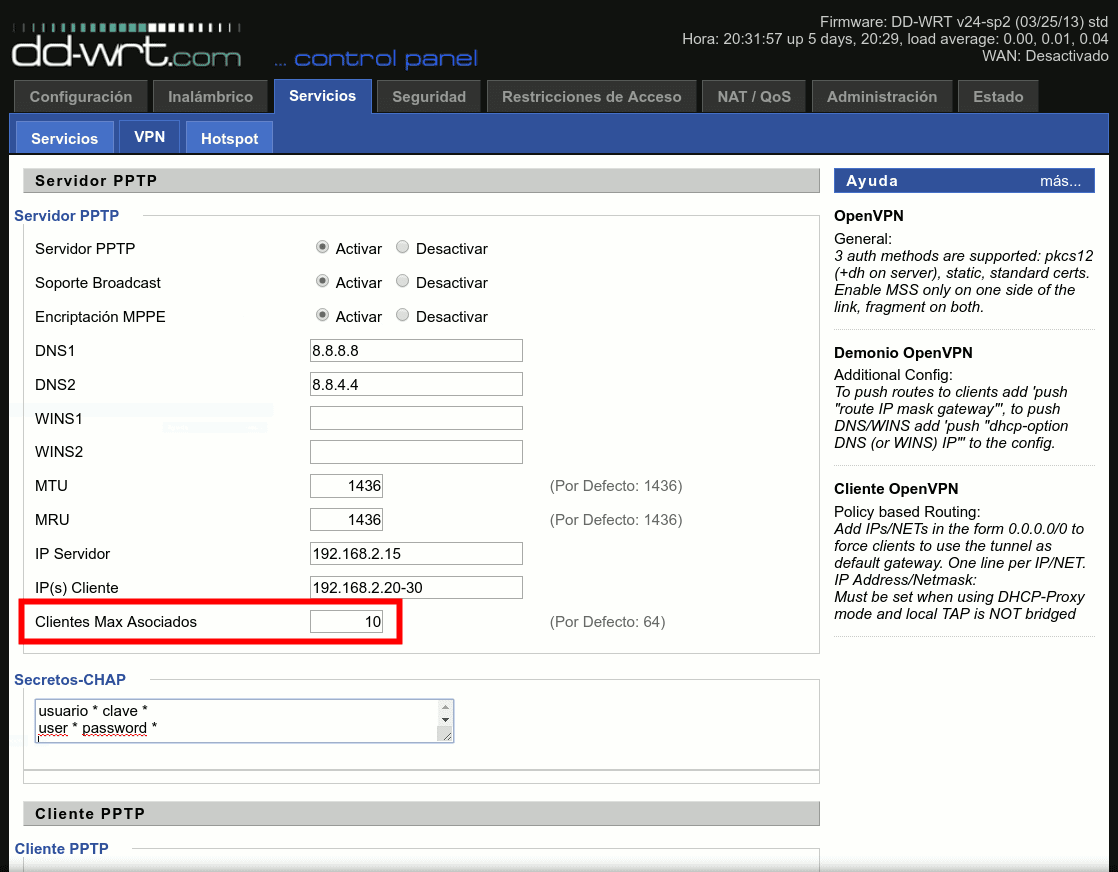Open the Hotspot sub-tab

[229, 138]
